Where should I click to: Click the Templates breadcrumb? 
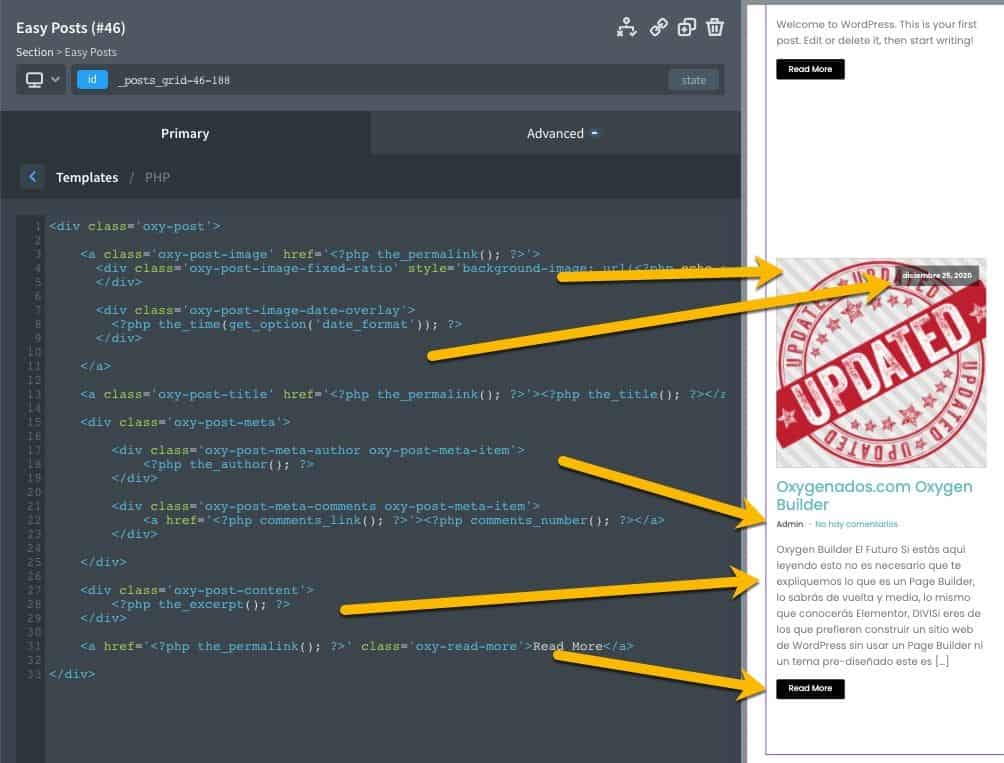pyautogui.click(x=87, y=177)
